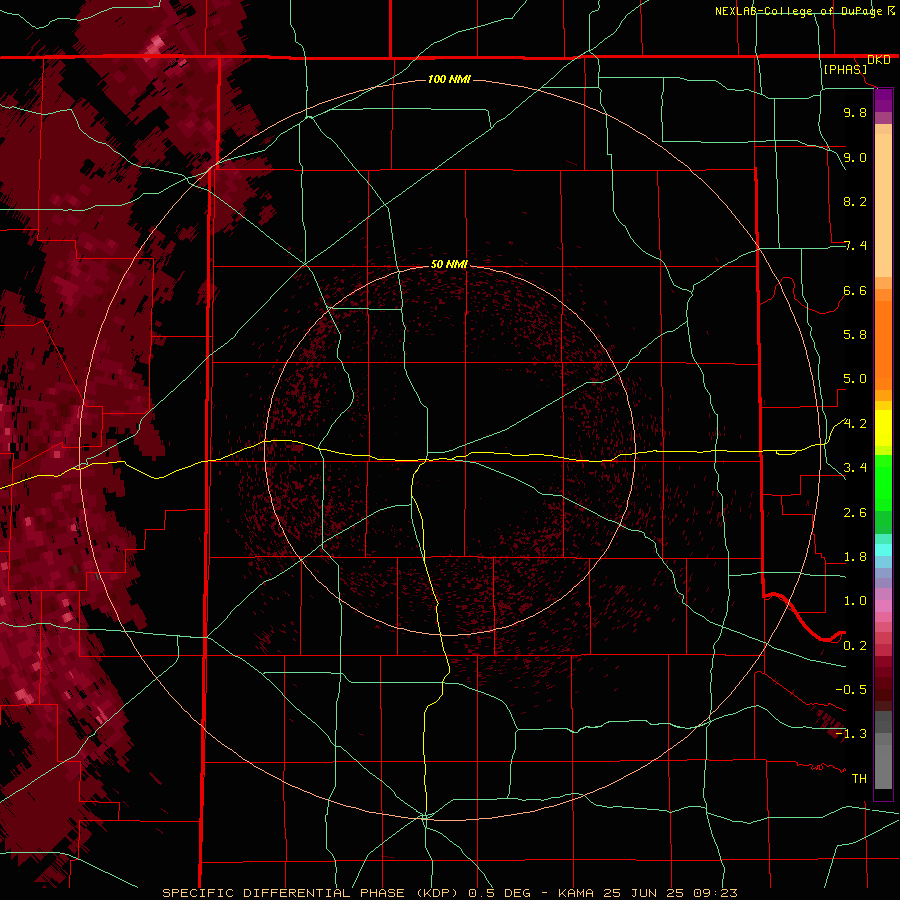
Task: Click the 6.6 value on the color scale
Action: click(855, 290)
